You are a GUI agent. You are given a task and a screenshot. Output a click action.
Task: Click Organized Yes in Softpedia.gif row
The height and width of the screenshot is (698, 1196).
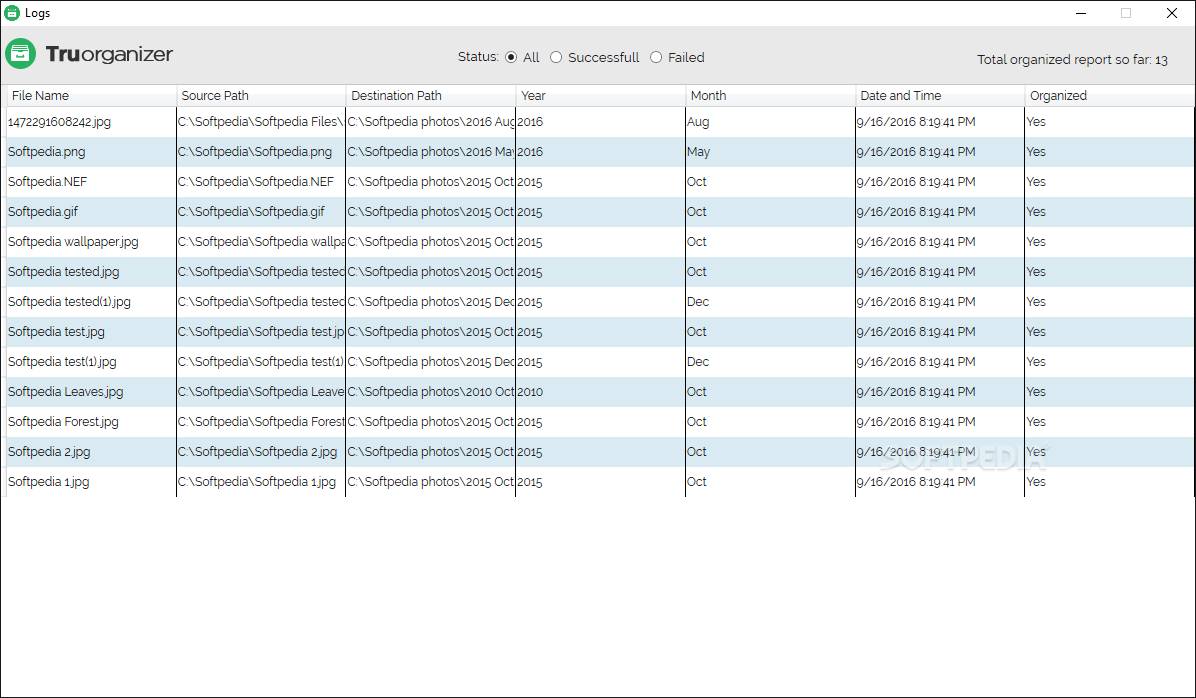1036,211
